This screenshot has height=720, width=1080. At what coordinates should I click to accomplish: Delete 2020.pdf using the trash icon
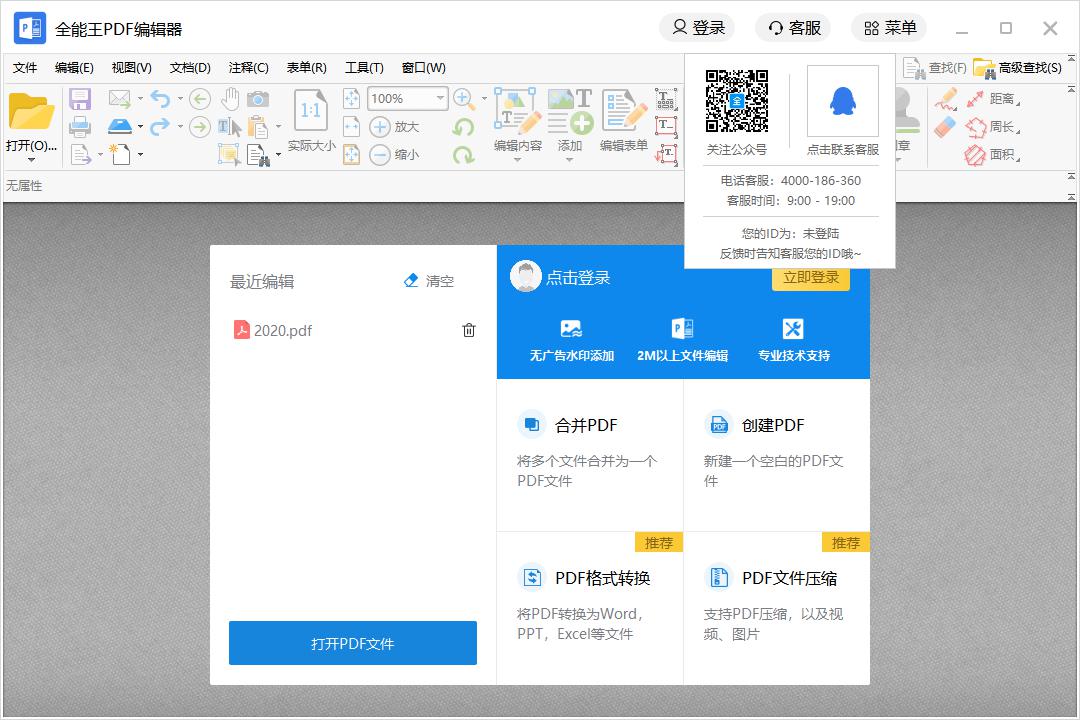(x=469, y=330)
